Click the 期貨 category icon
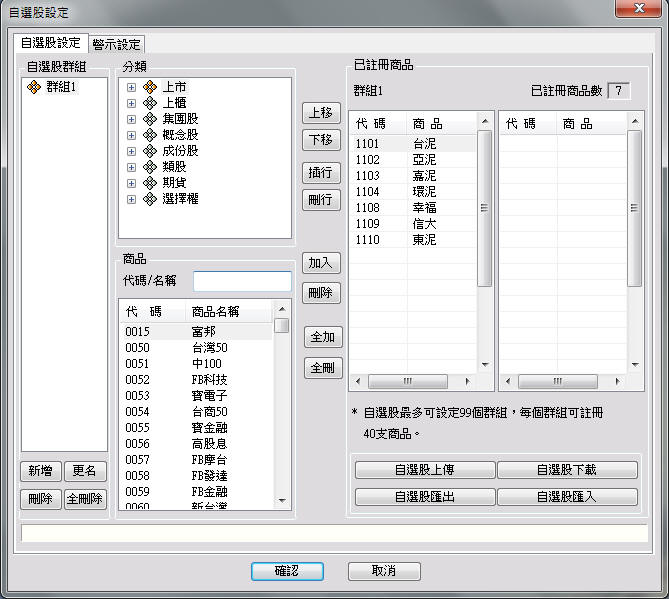The width and height of the screenshot is (669, 599). pos(150,183)
